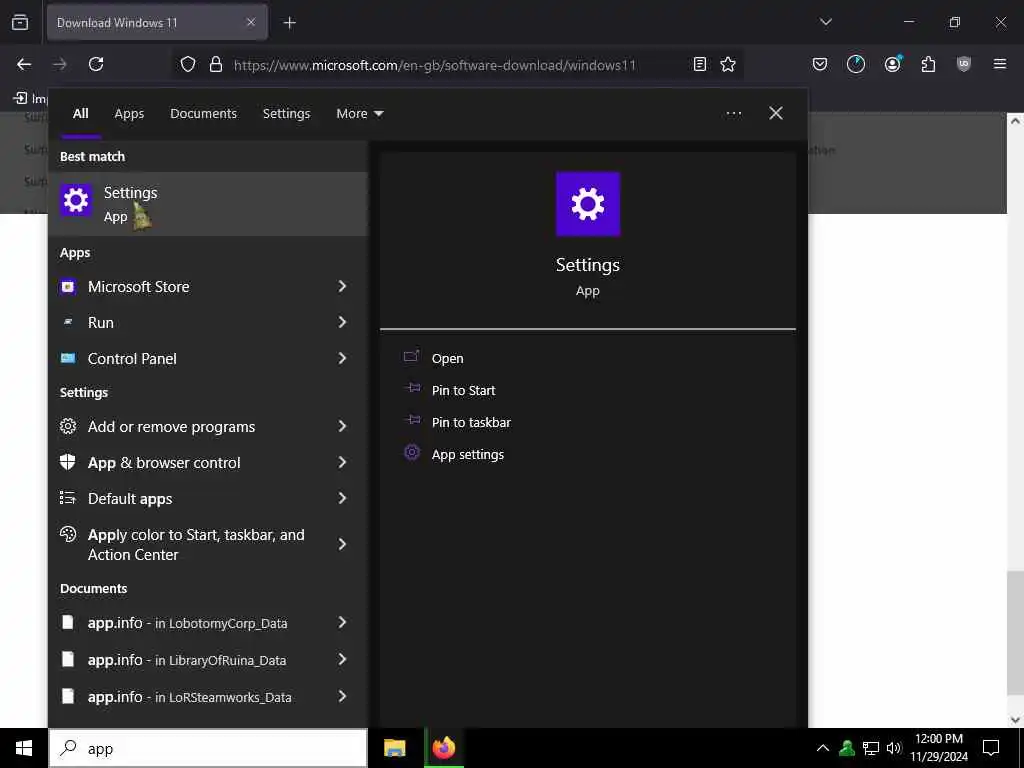1024x768 pixels.
Task: Open App settings option
Action: pyautogui.click(x=468, y=455)
